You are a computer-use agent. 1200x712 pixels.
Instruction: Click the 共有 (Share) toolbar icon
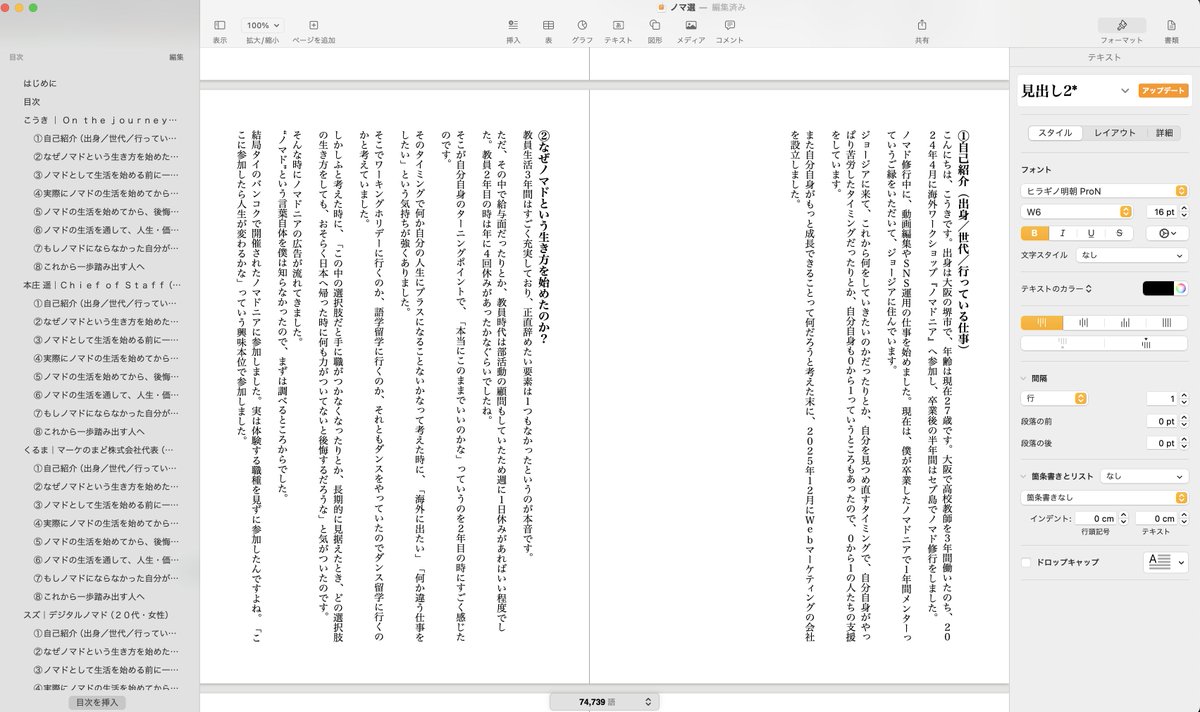(922, 25)
